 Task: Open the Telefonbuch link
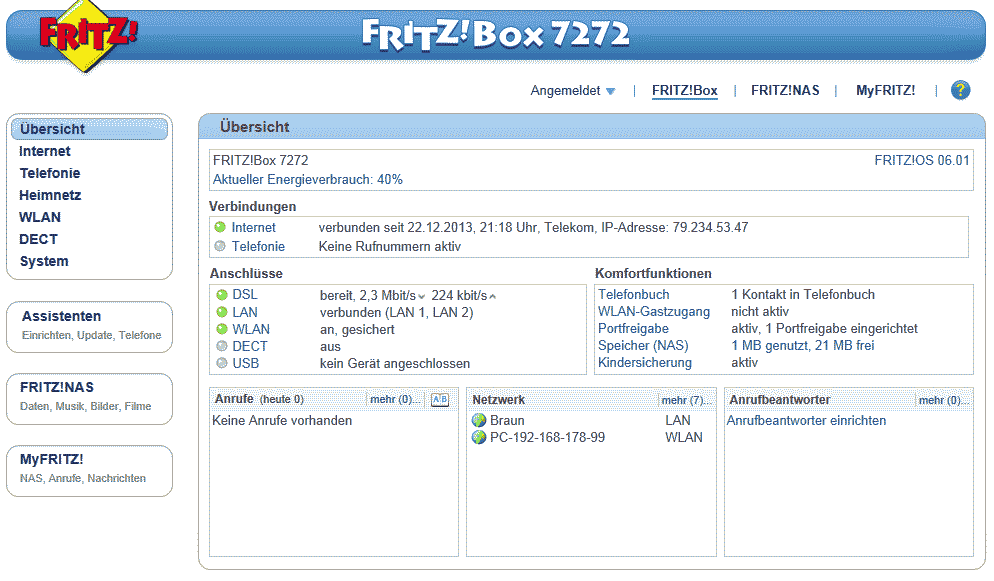[633, 295]
